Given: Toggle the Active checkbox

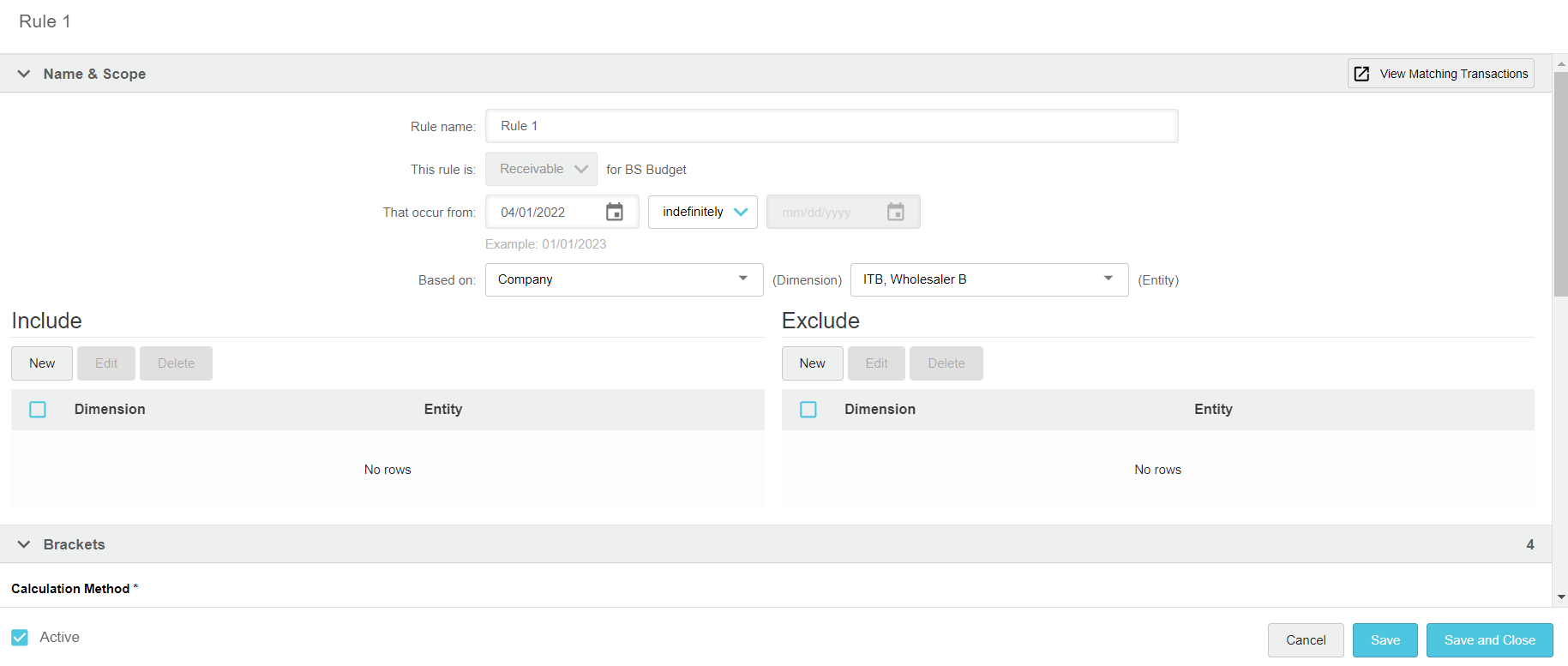Looking at the screenshot, I should pos(20,637).
